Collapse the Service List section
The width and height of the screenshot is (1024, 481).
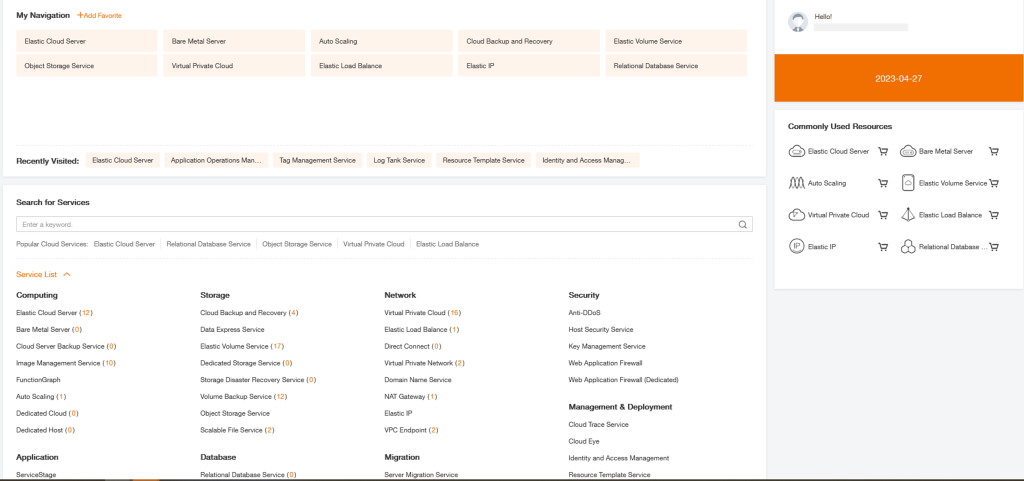pos(43,275)
